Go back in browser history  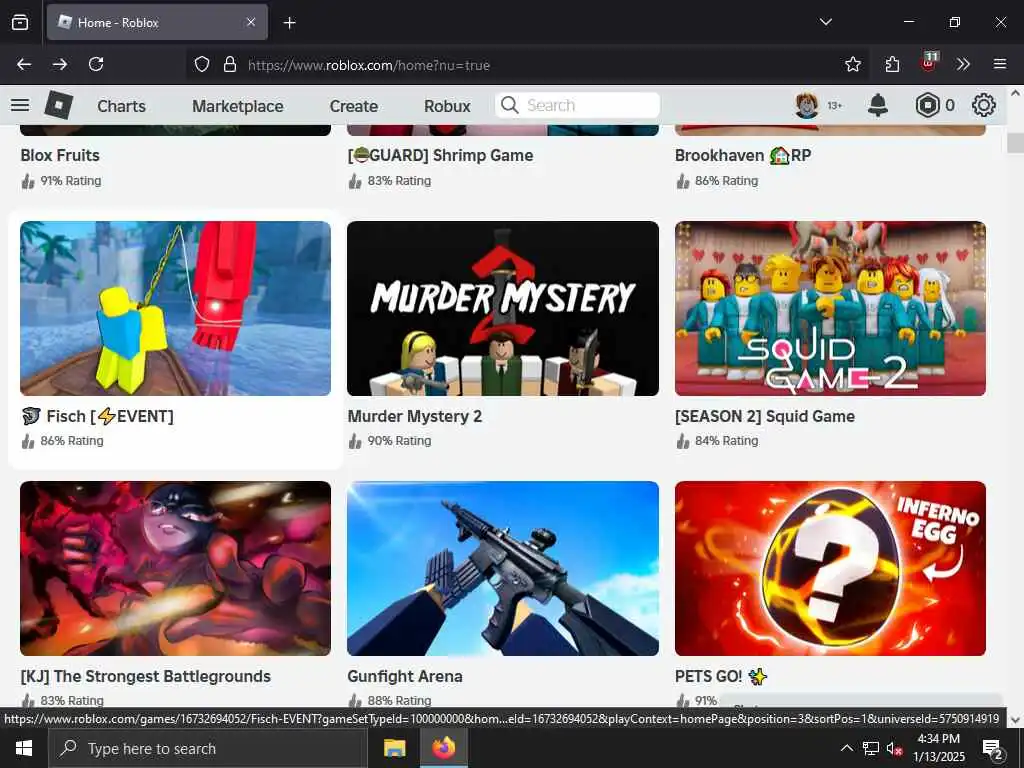24,64
